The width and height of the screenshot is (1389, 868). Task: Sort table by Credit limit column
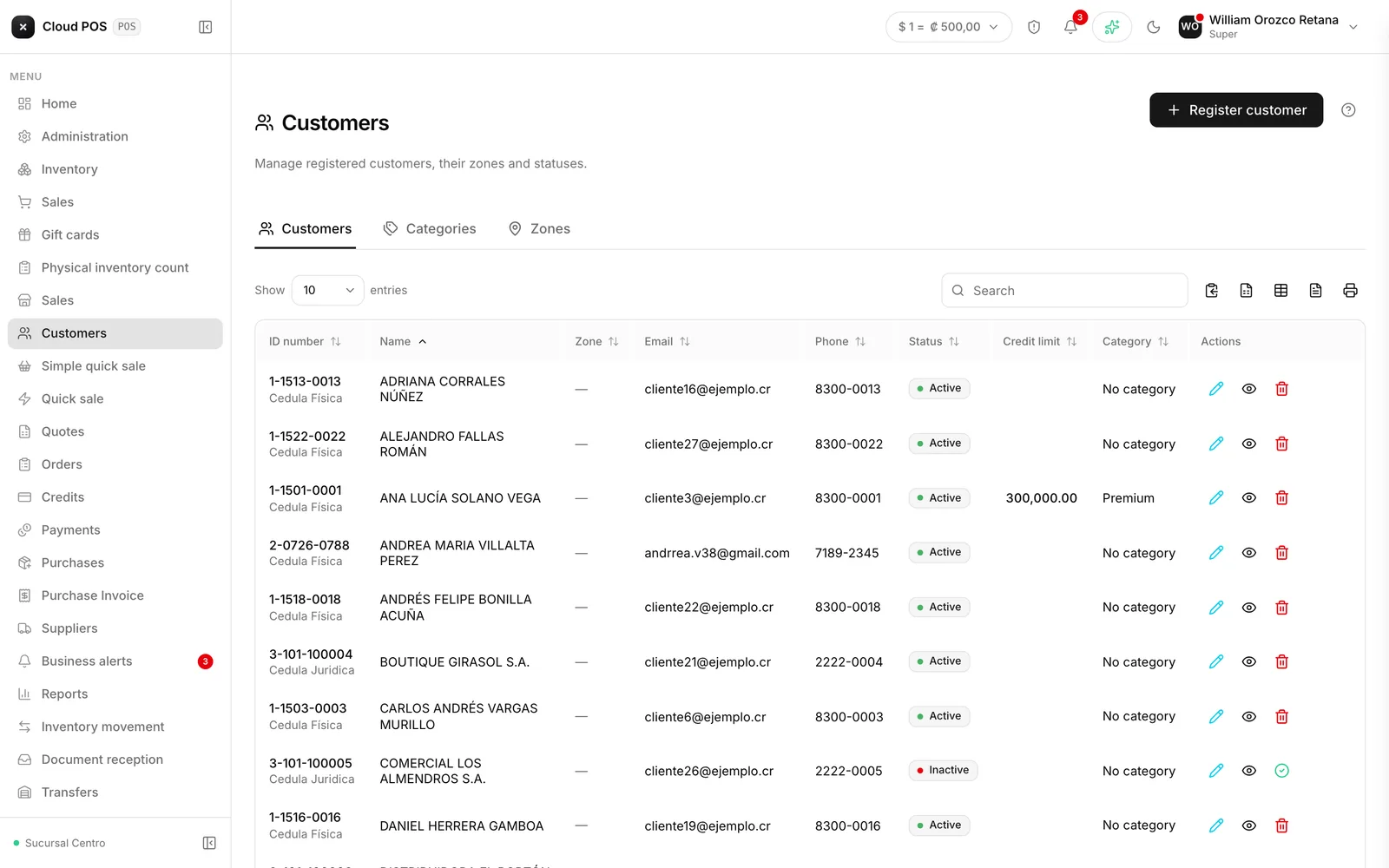[1039, 342]
